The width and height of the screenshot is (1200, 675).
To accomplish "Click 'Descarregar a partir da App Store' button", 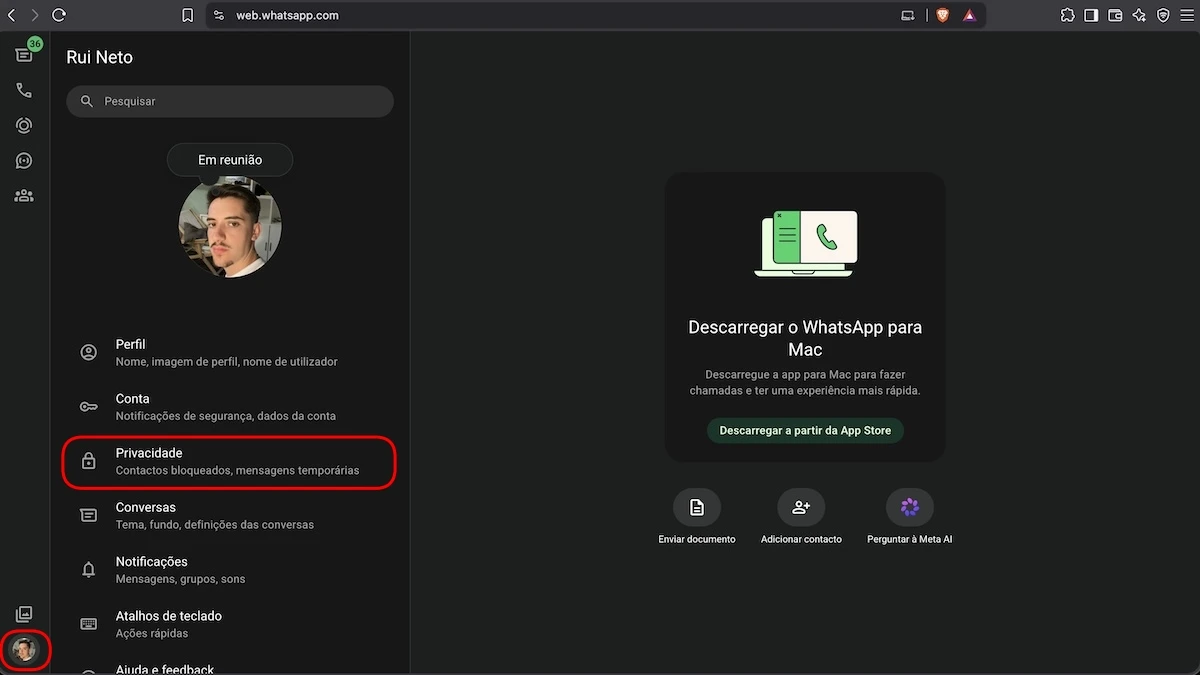I will click(805, 430).
